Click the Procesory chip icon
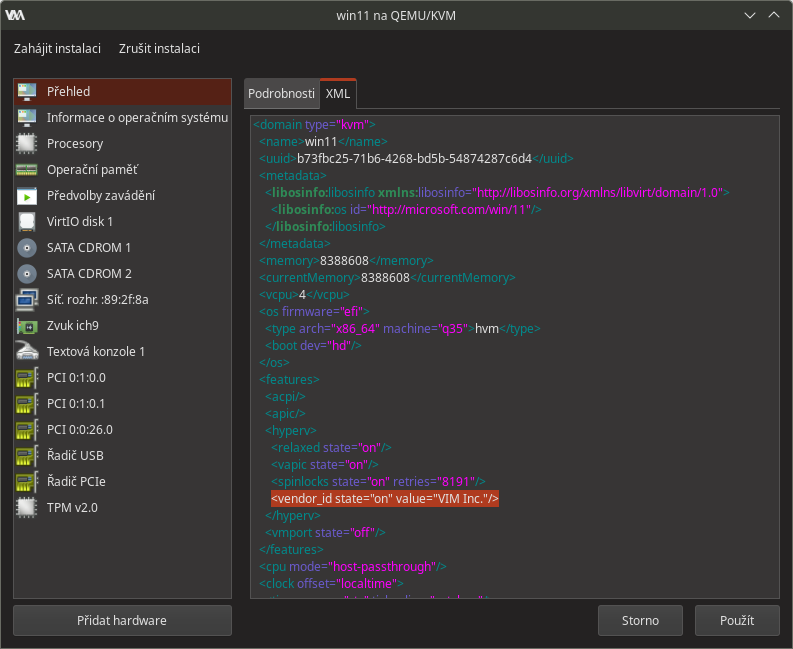 tap(27, 144)
